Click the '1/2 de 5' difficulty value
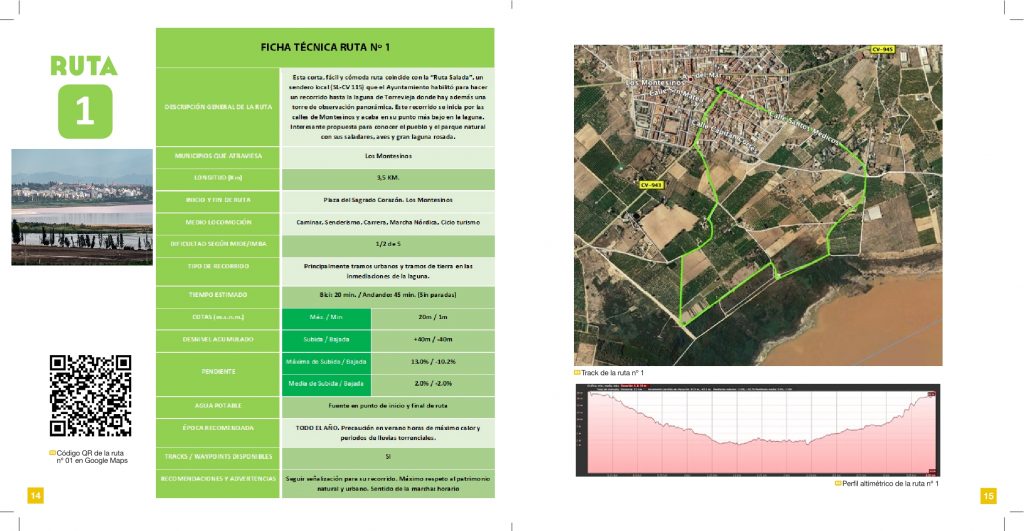 coord(388,244)
